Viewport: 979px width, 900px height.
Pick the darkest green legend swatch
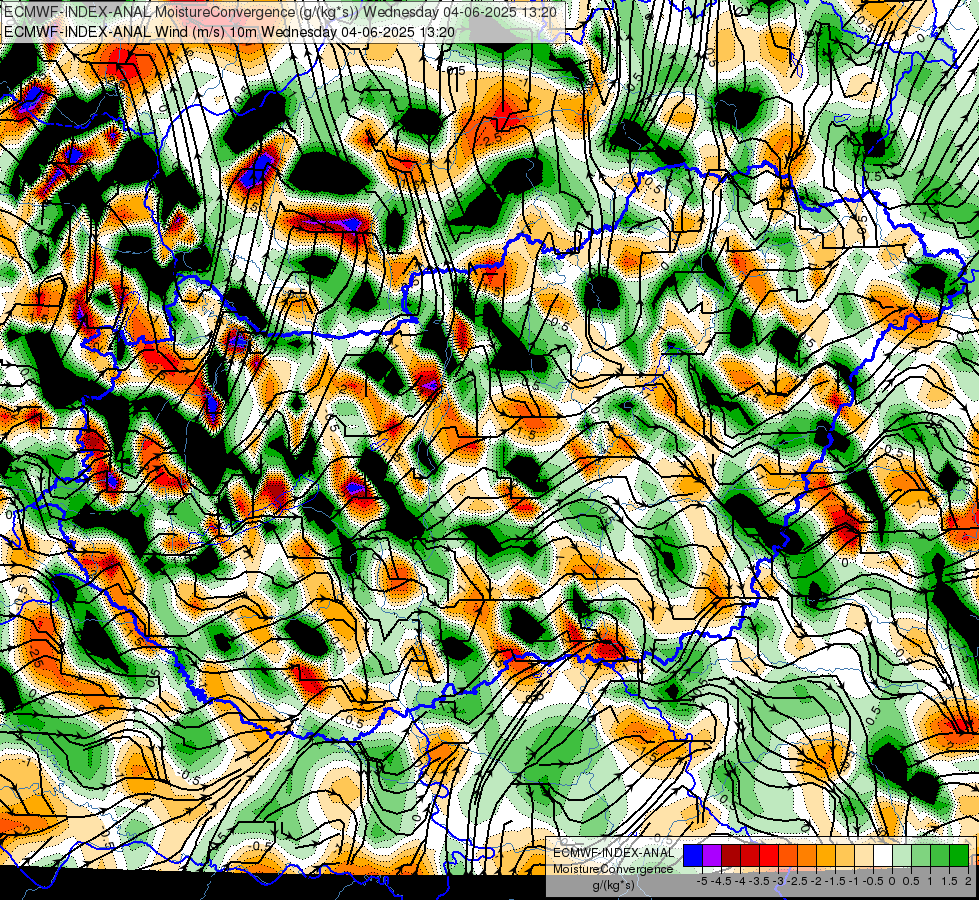tap(959, 856)
